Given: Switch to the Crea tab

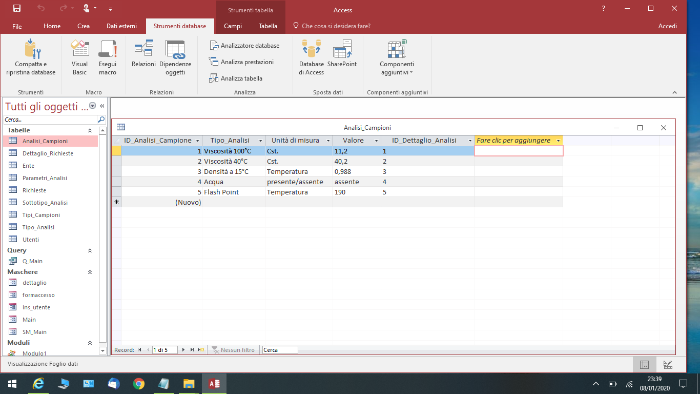Looking at the screenshot, I should 83,26.
